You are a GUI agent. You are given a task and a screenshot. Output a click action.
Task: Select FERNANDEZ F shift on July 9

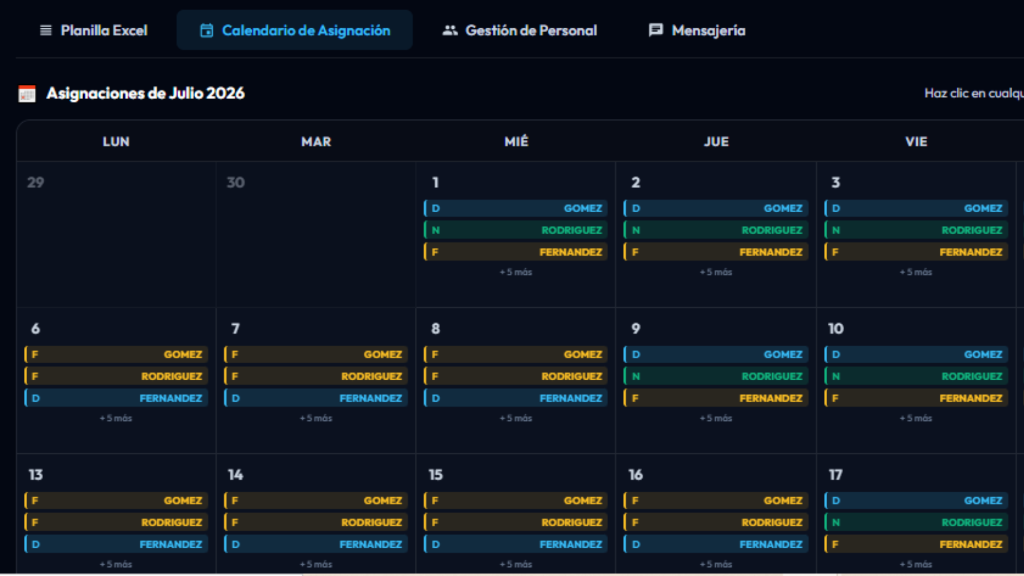click(716, 398)
